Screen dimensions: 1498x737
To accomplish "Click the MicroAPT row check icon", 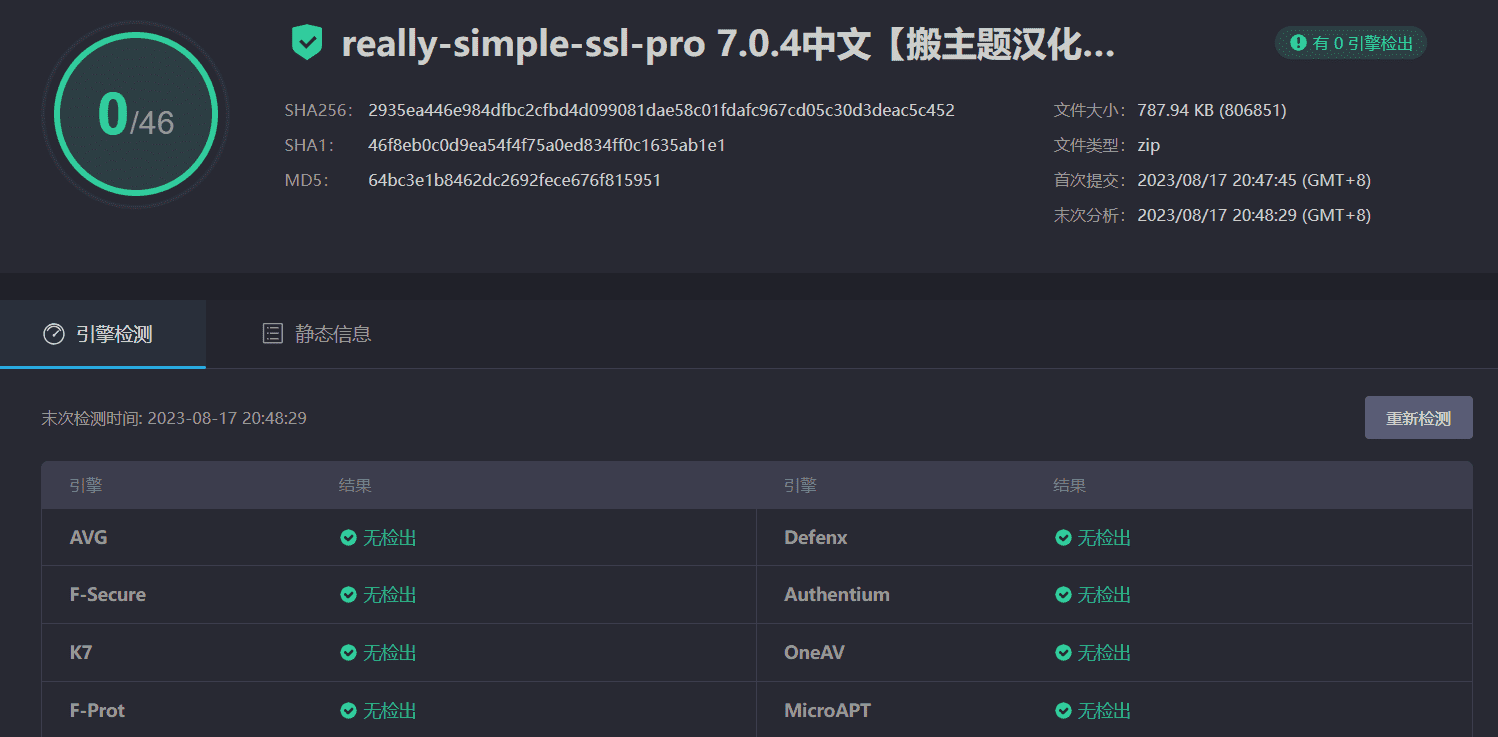I will [1063, 711].
